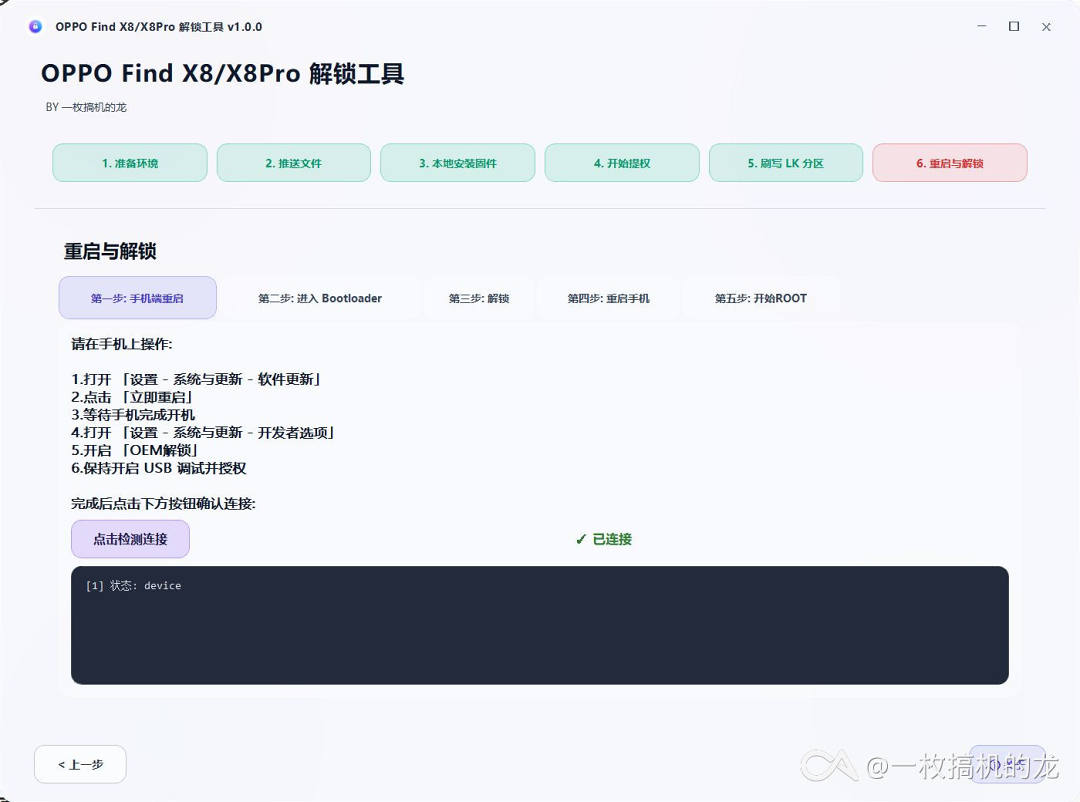Image resolution: width=1080 pixels, height=802 pixels.
Task: Click line 1.打开「设置 - 系统与更新 - 软件更新」
Action: click(196, 380)
